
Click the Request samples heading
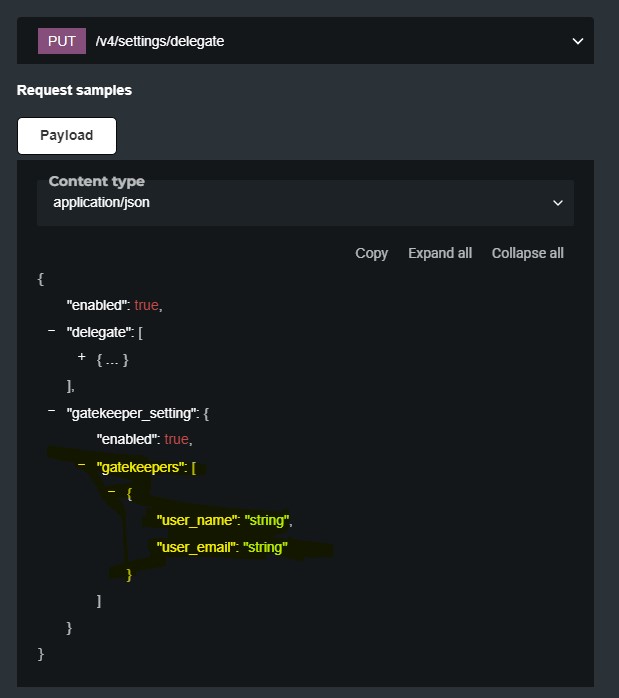[74, 90]
